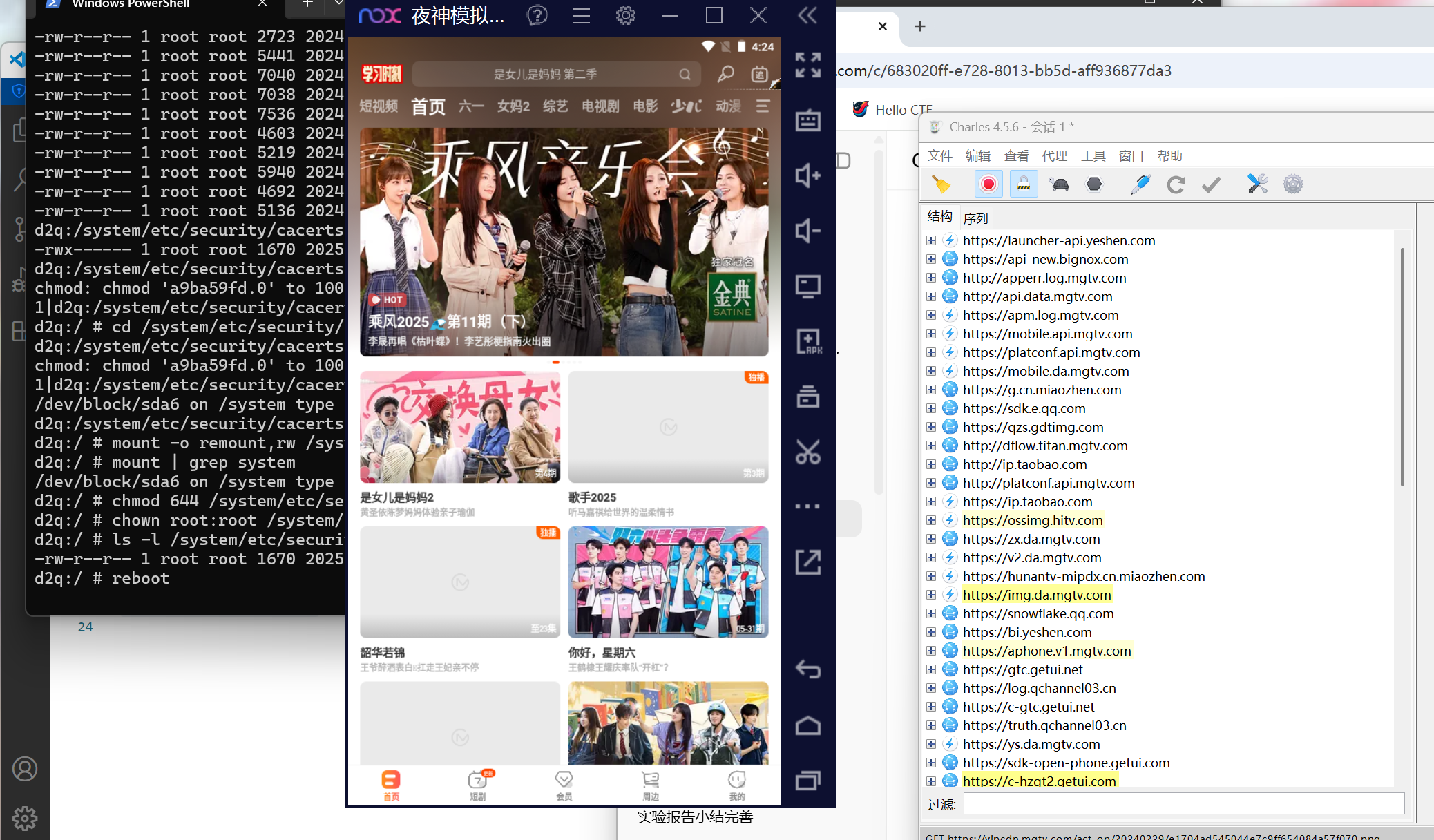Image resolution: width=1434 pixels, height=840 pixels.
Task: Click Charles host list vertical scrollbar
Action: (x=1402, y=366)
